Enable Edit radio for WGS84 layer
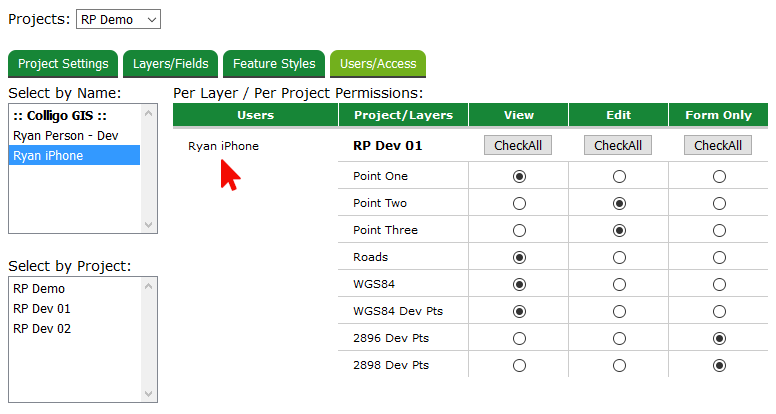Screen dimensions: 776x414 pos(619,285)
